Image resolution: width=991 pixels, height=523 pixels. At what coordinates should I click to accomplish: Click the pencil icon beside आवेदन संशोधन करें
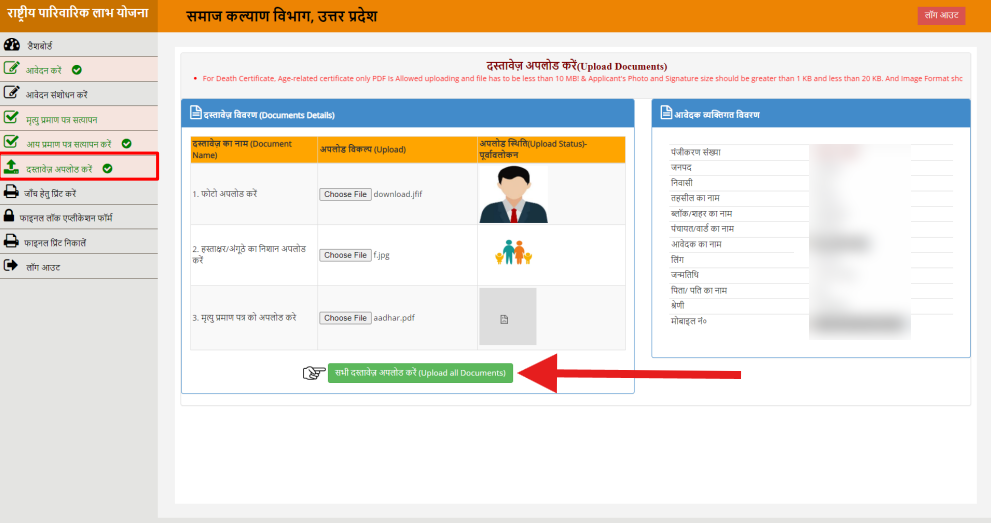coord(11,93)
